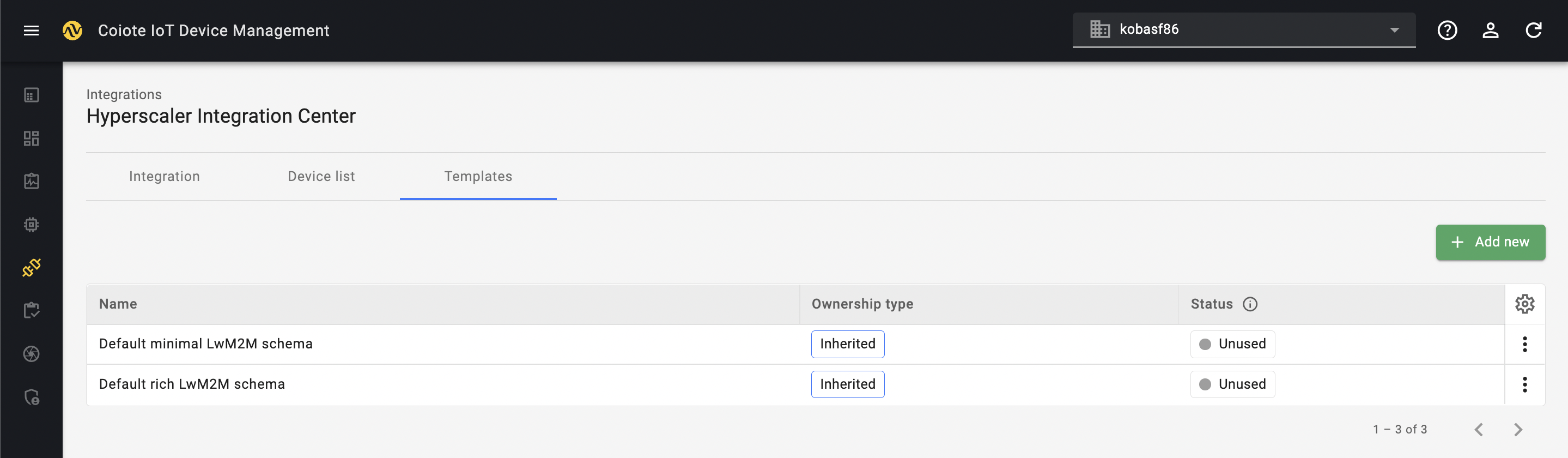This screenshot has height=458, width=1568.
Task: Open the aperture shutter icon in sidebar
Action: pyautogui.click(x=31, y=354)
